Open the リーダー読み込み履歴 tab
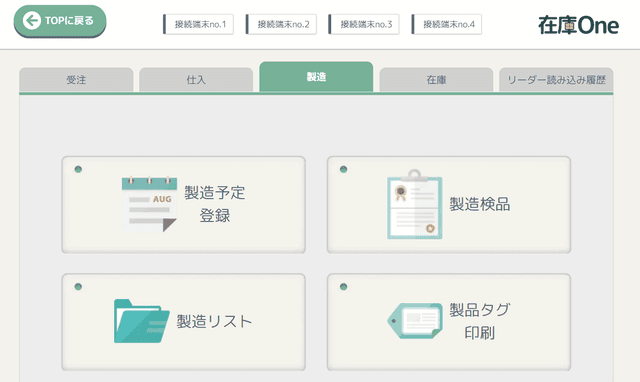This screenshot has height=382, width=640. pos(556,80)
